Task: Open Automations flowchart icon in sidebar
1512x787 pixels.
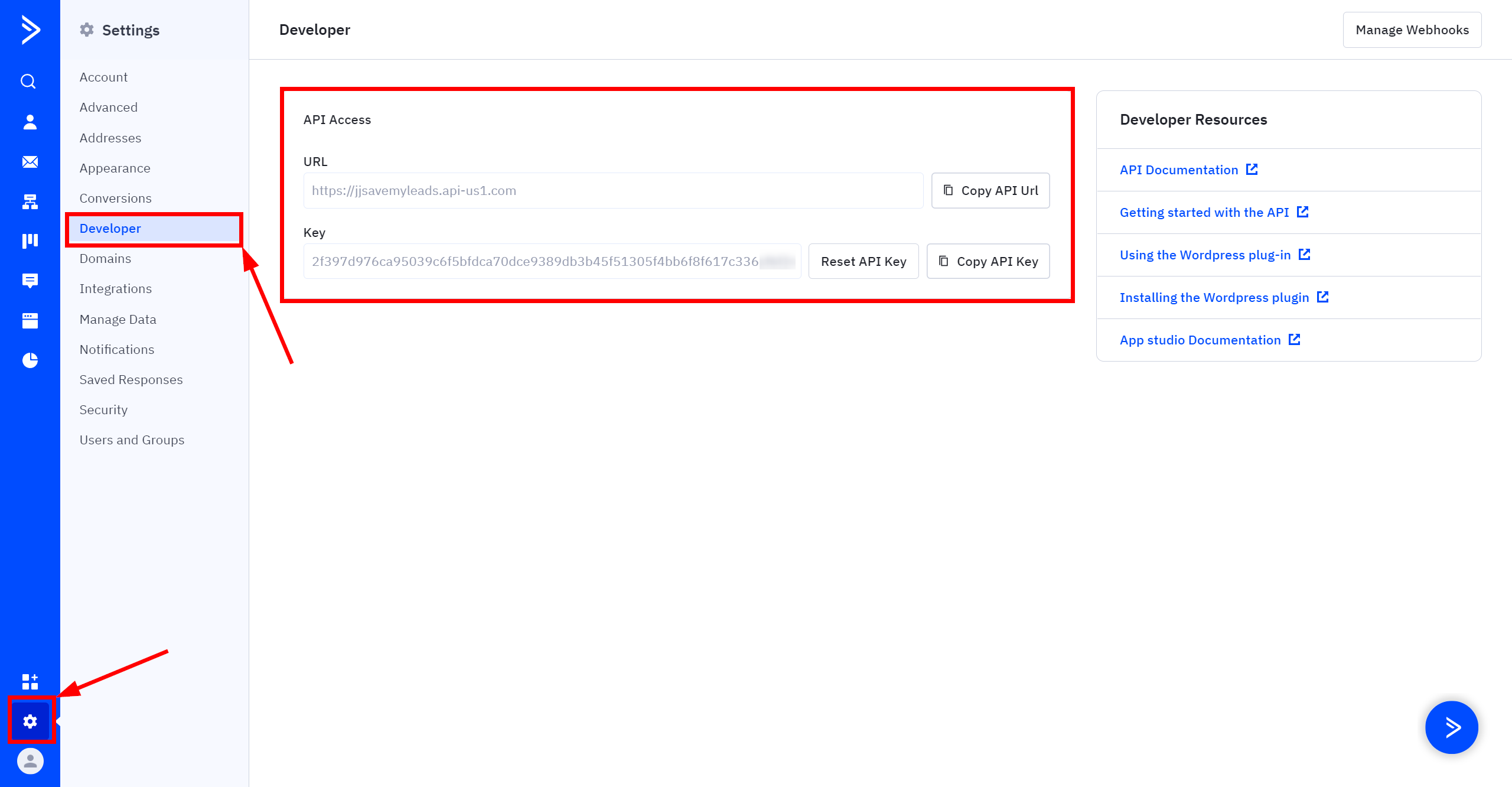Action: pyautogui.click(x=30, y=202)
